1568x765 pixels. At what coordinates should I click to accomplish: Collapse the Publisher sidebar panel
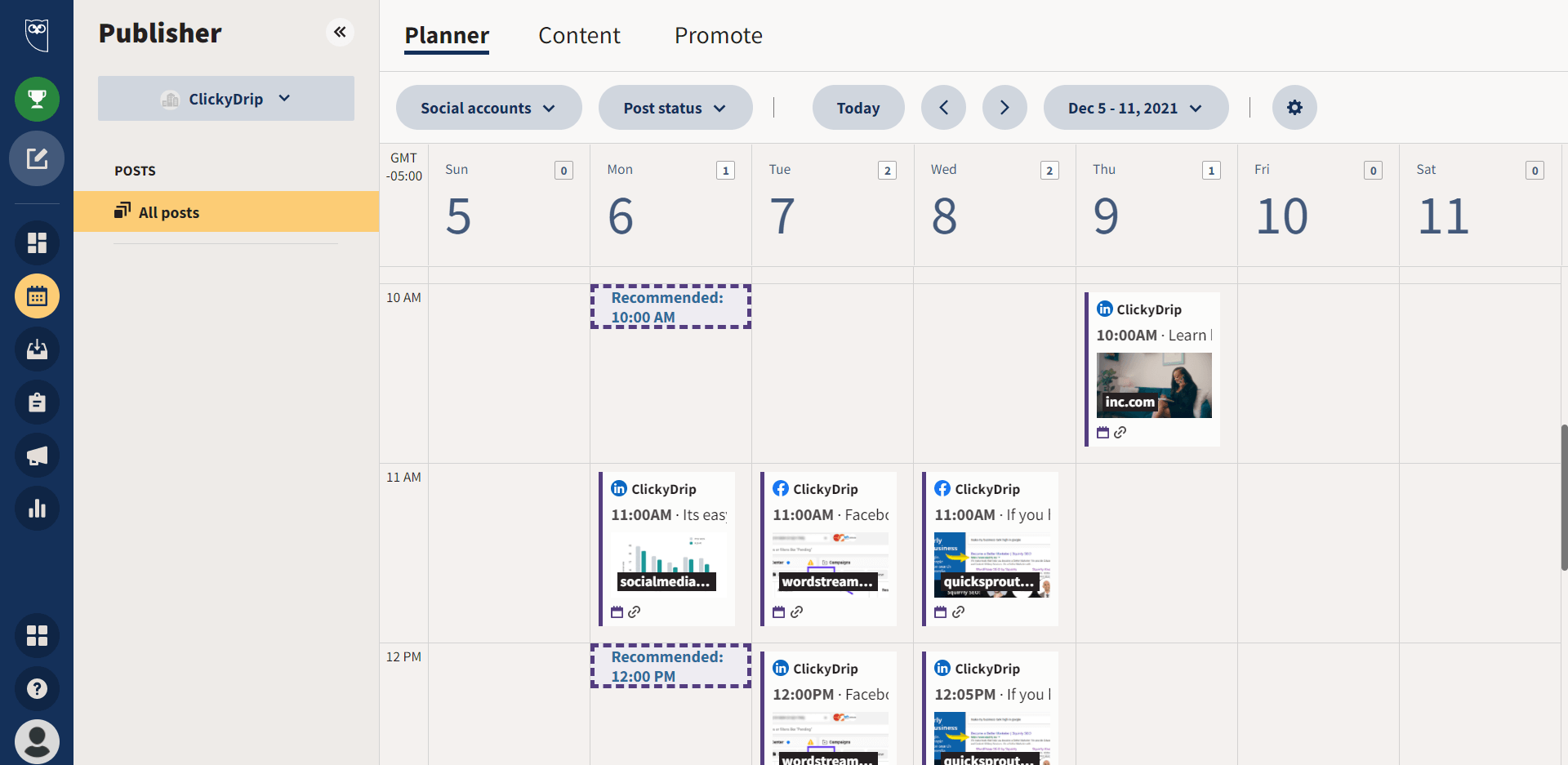pyautogui.click(x=340, y=32)
